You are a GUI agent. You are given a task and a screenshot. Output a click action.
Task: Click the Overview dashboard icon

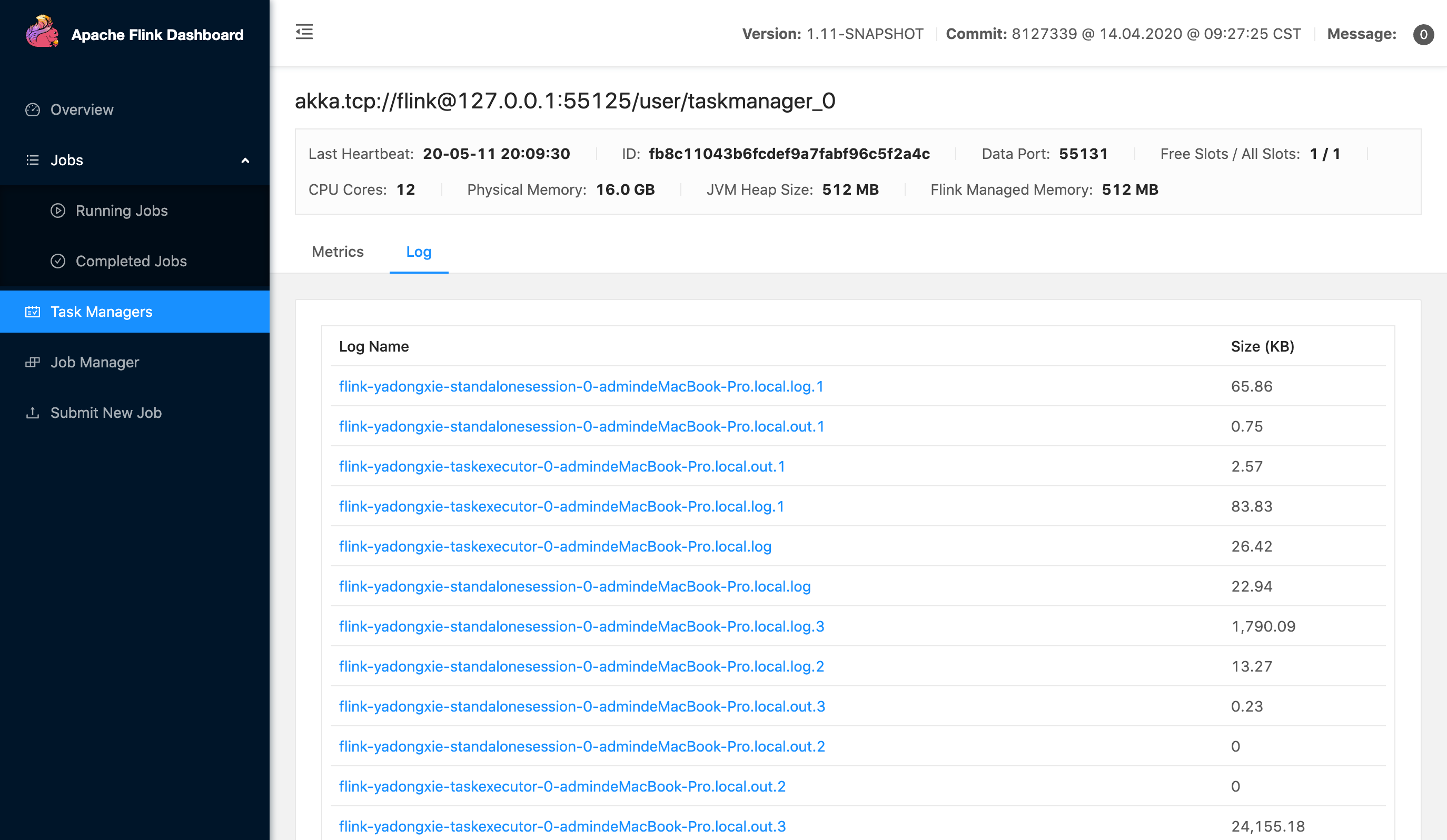click(33, 109)
